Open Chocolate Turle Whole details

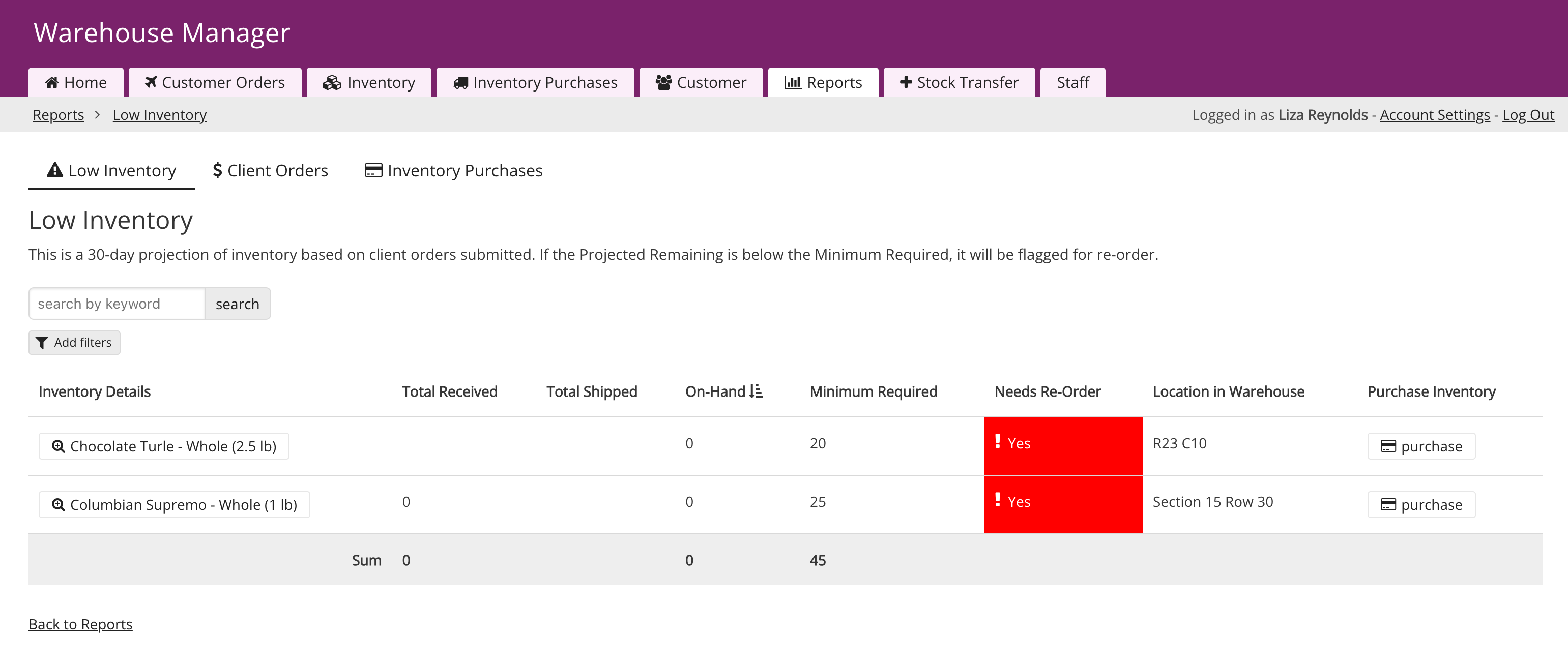point(164,446)
